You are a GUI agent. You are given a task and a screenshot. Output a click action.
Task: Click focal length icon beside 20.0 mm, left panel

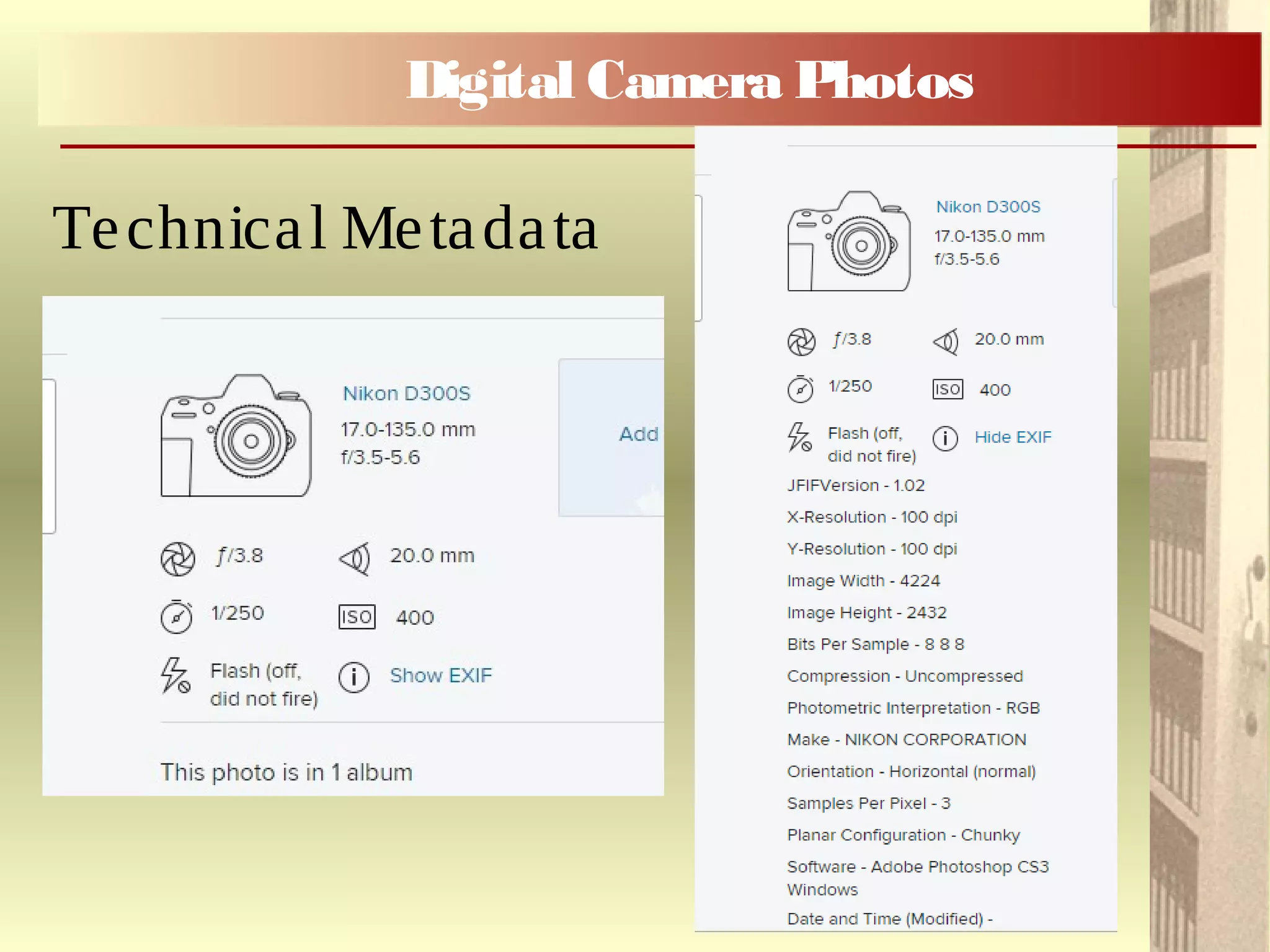[x=355, y=558]
